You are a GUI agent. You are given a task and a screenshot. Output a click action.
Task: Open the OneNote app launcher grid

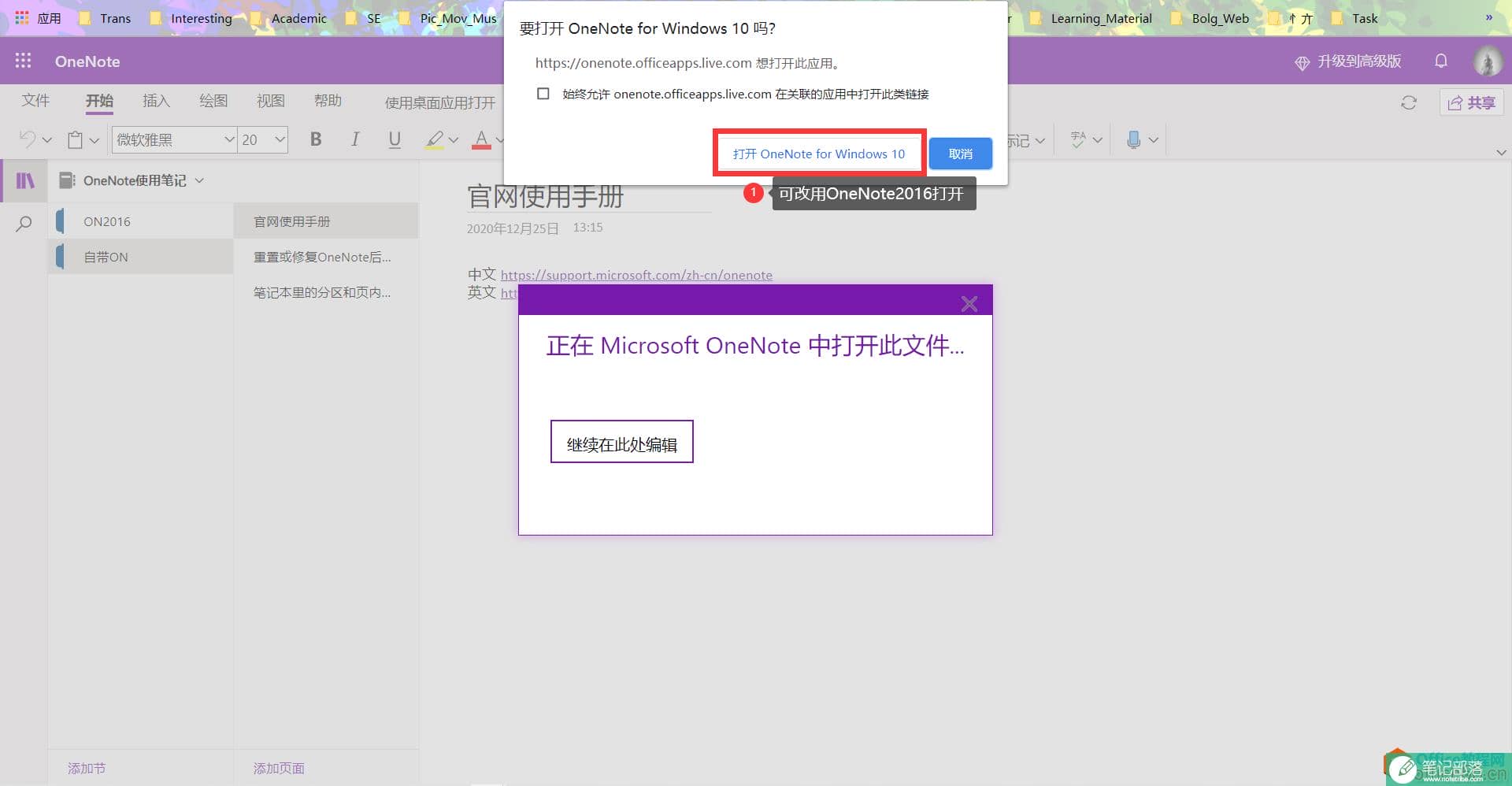tap(24, 61)
